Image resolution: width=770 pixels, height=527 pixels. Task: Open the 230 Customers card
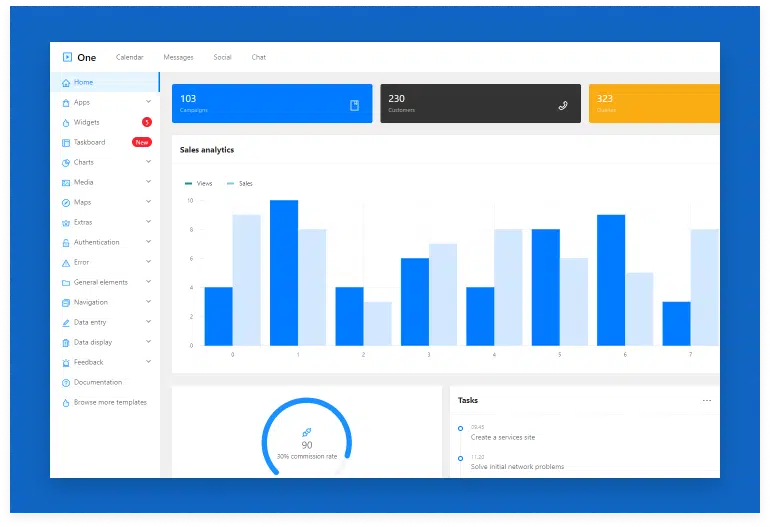pos(480,104)
